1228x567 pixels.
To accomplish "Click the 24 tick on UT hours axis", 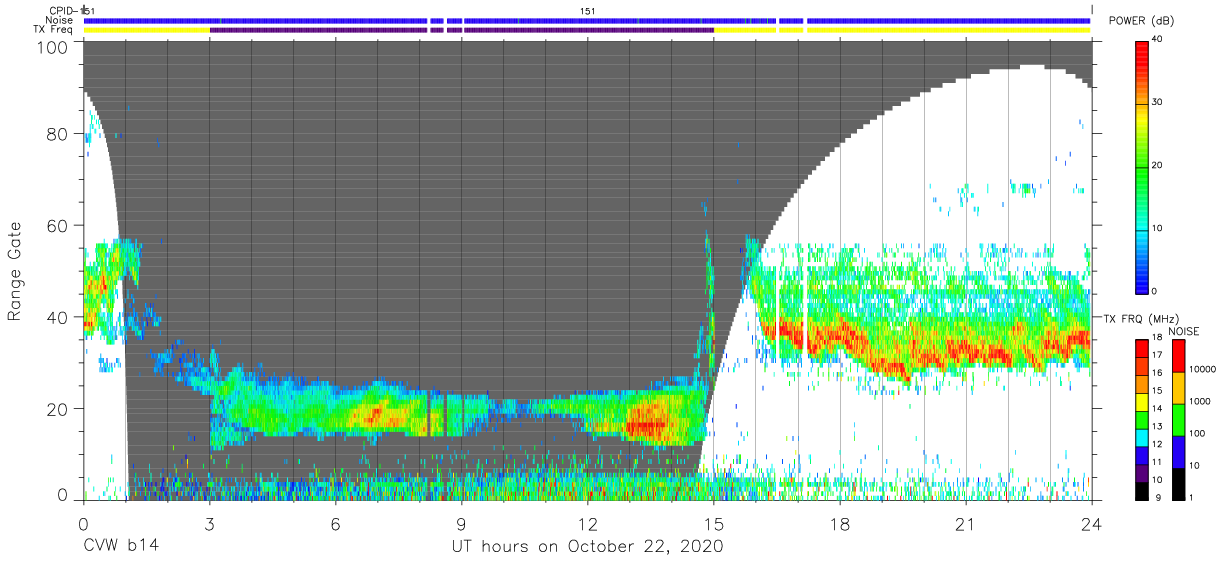I will (x=1091, y=522).
